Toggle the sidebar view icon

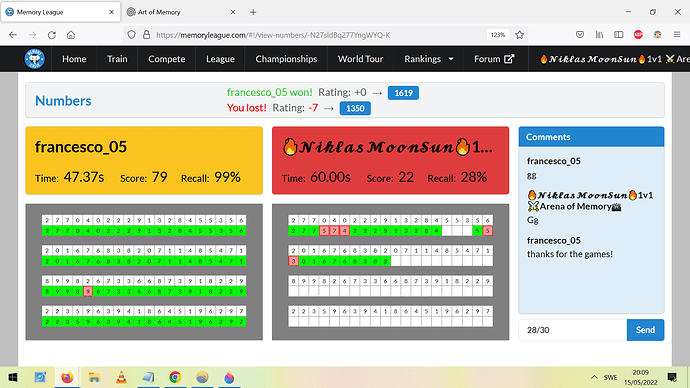click(x=619, y=35)
